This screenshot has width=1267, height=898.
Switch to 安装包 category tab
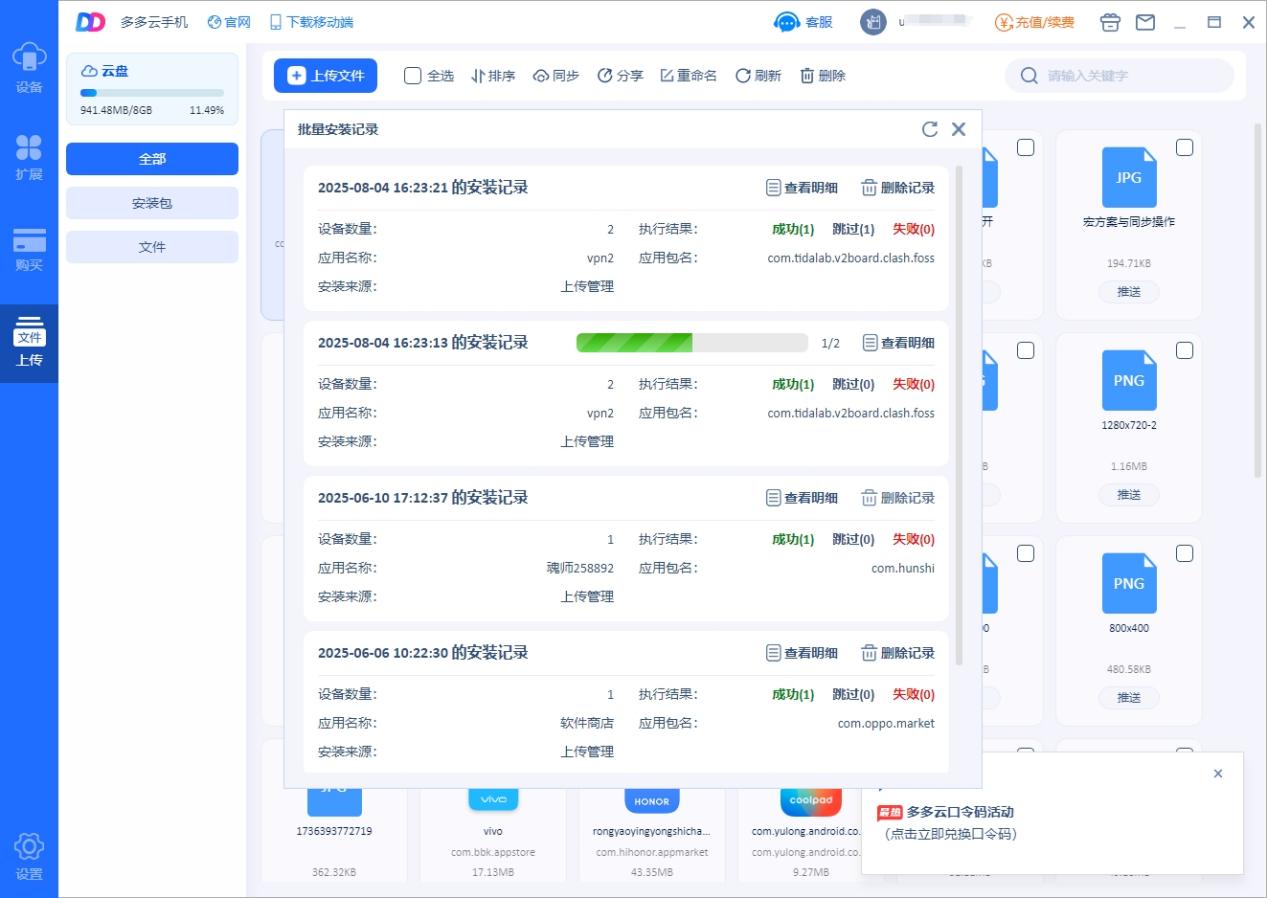pos(152,203)
